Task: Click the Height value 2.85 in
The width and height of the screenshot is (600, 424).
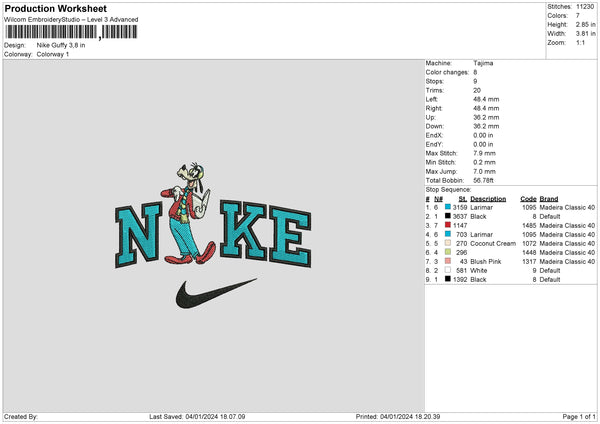Action: point(585,24)
